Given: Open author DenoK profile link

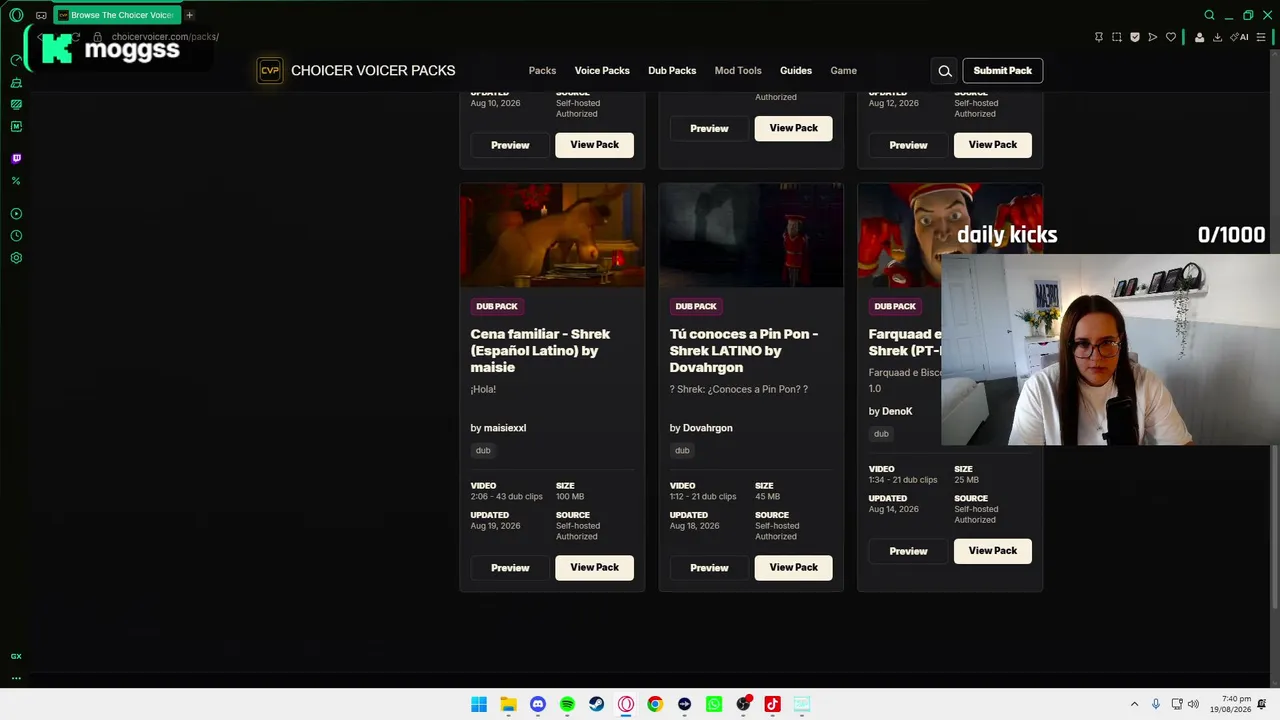Looking at the screenshot, I should click(x=897, y=411).
